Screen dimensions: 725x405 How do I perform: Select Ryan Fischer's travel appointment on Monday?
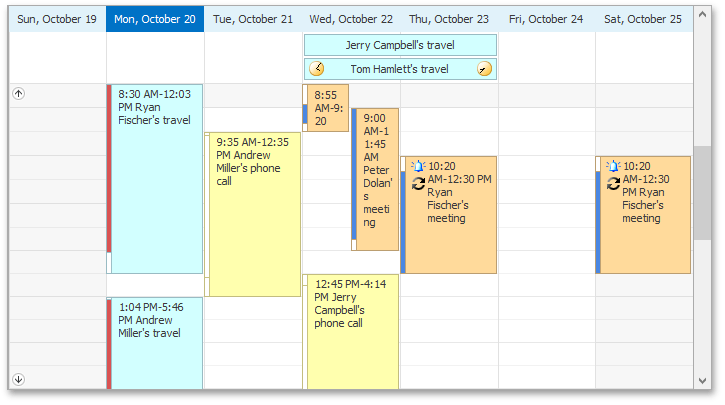point(156,180)
